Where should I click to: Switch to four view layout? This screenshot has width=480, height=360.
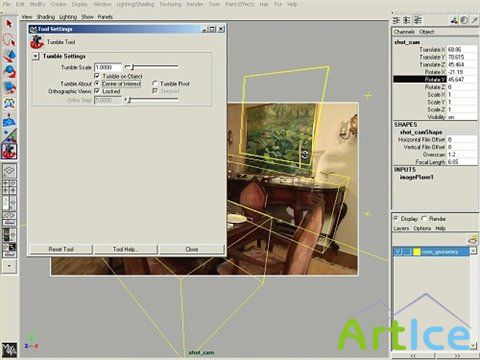9,187
